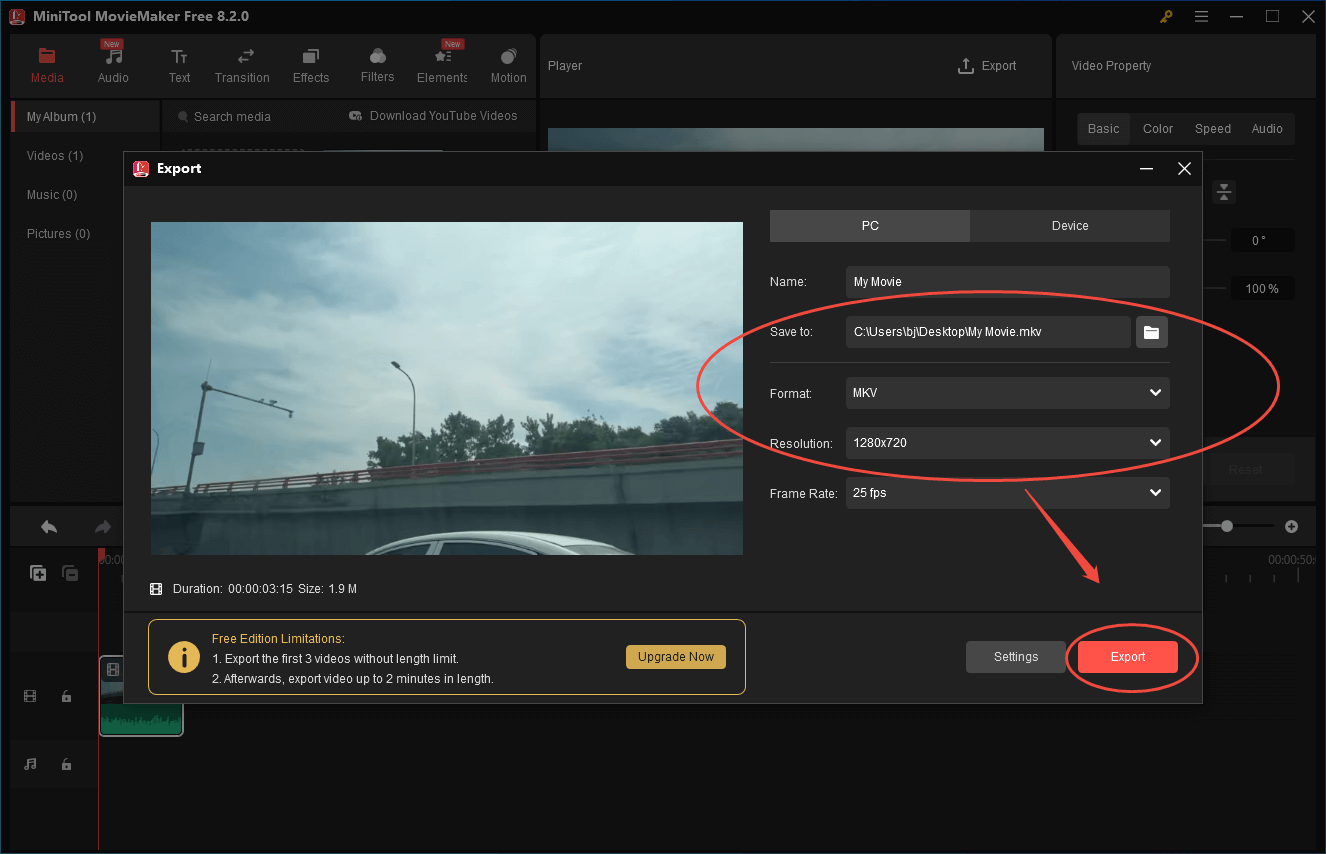1326x854 pixels.
Task: Minimize the Export dialog
Action: tap(1147, 169)
